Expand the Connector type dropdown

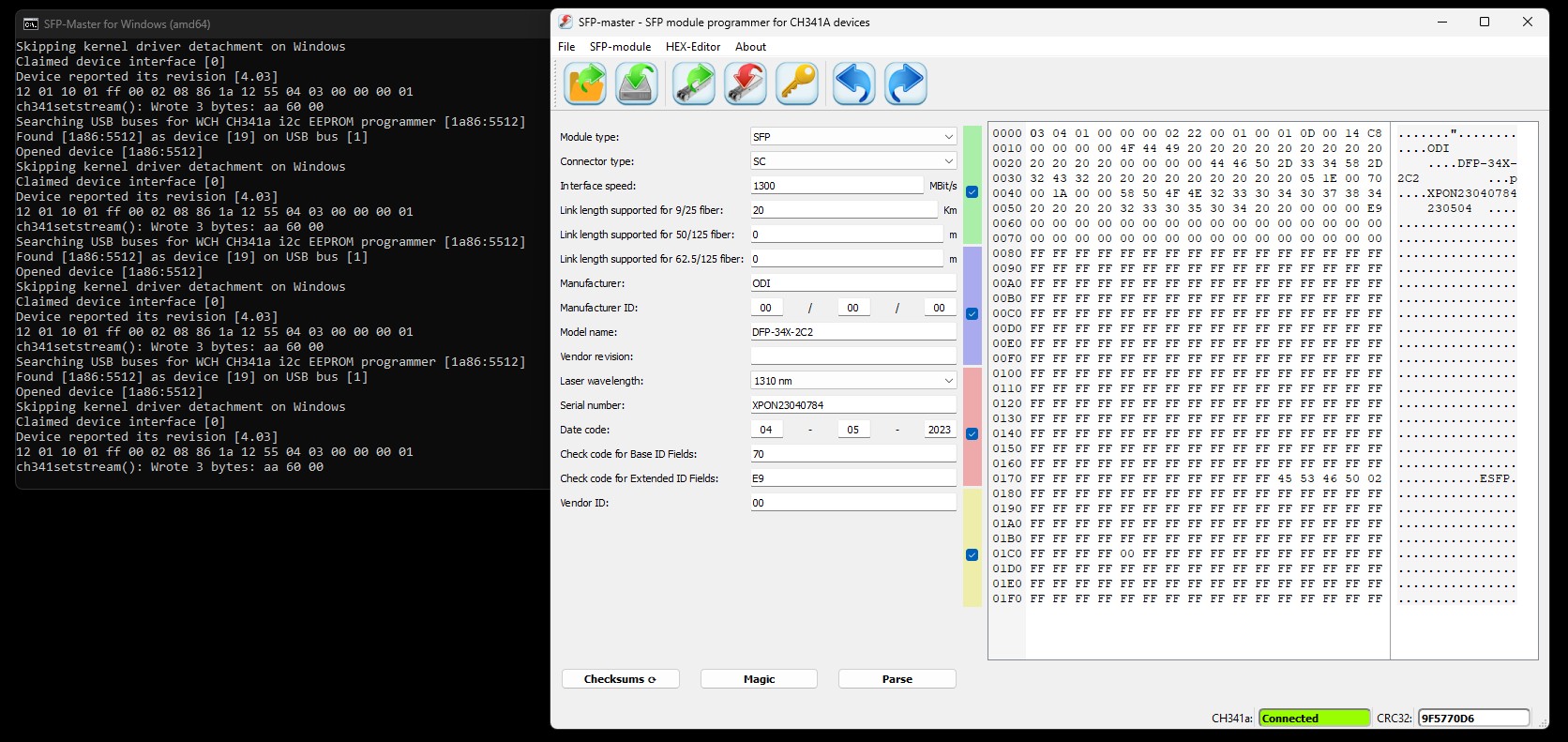852,161
